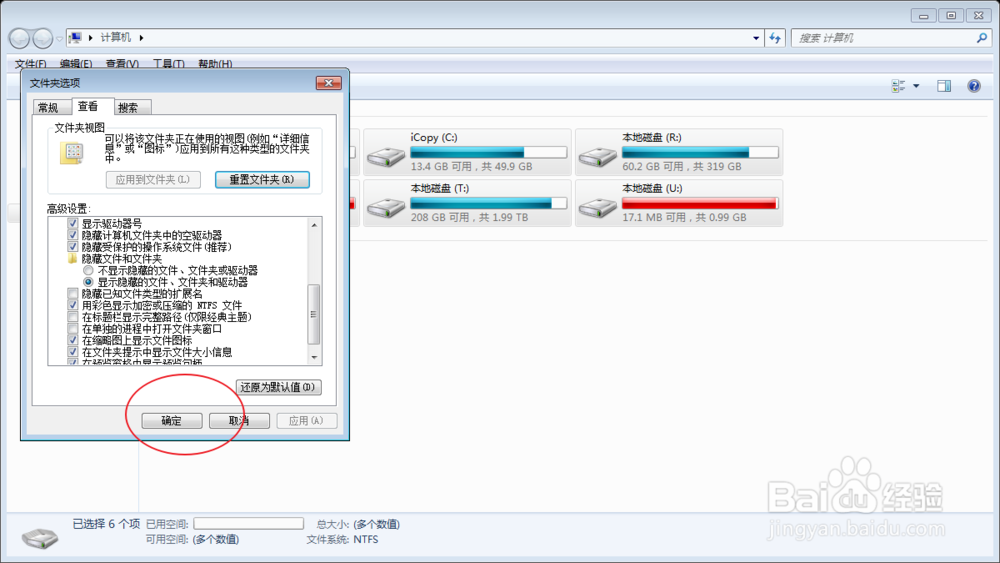Click the computer icon in address bar

tap(75, 38)
